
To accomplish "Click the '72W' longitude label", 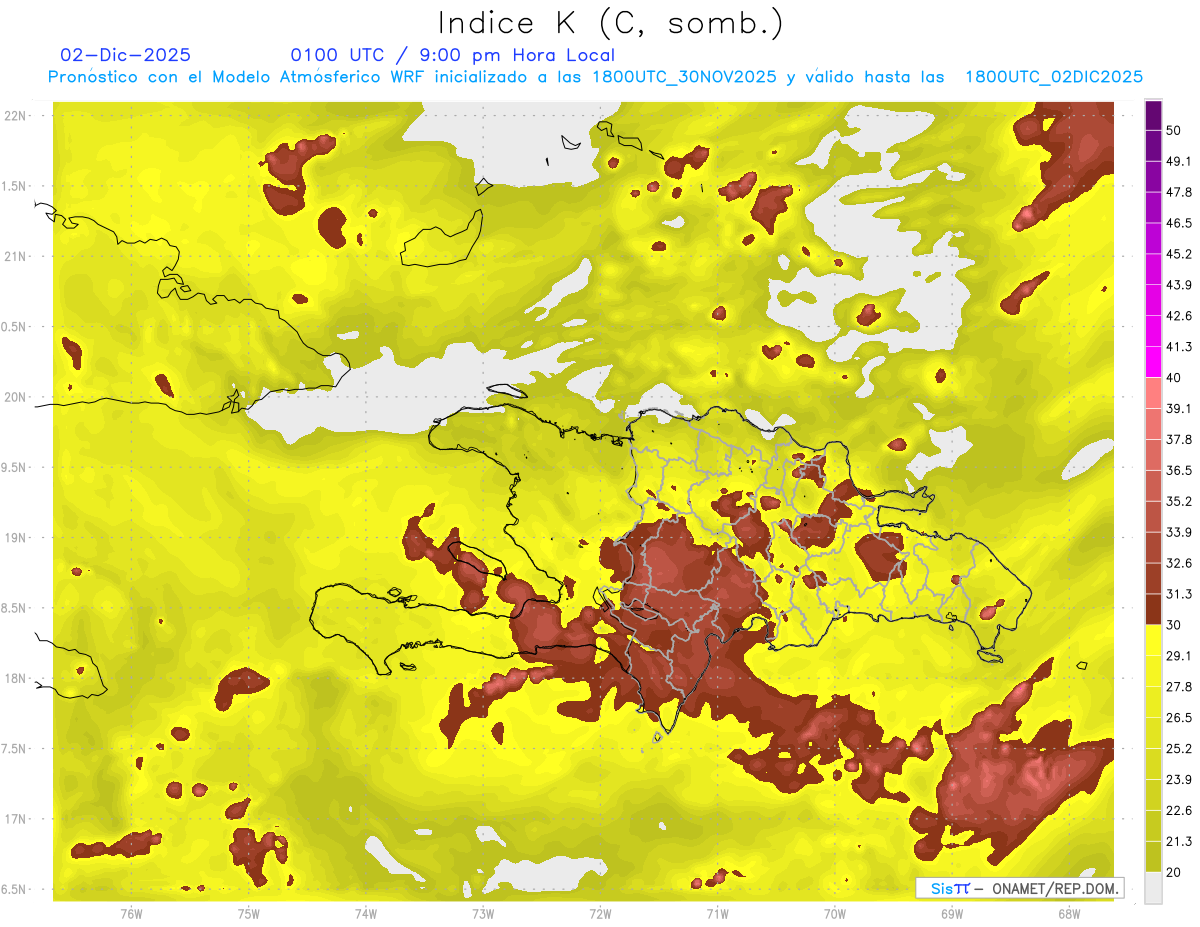I will pyautogui.click(x=600, y=914).
